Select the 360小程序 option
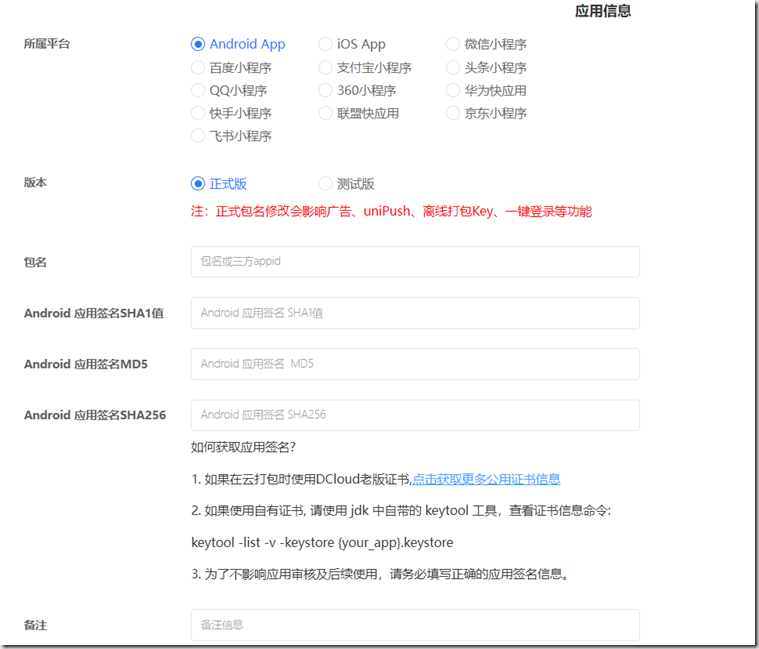 (x=326, y=91)
